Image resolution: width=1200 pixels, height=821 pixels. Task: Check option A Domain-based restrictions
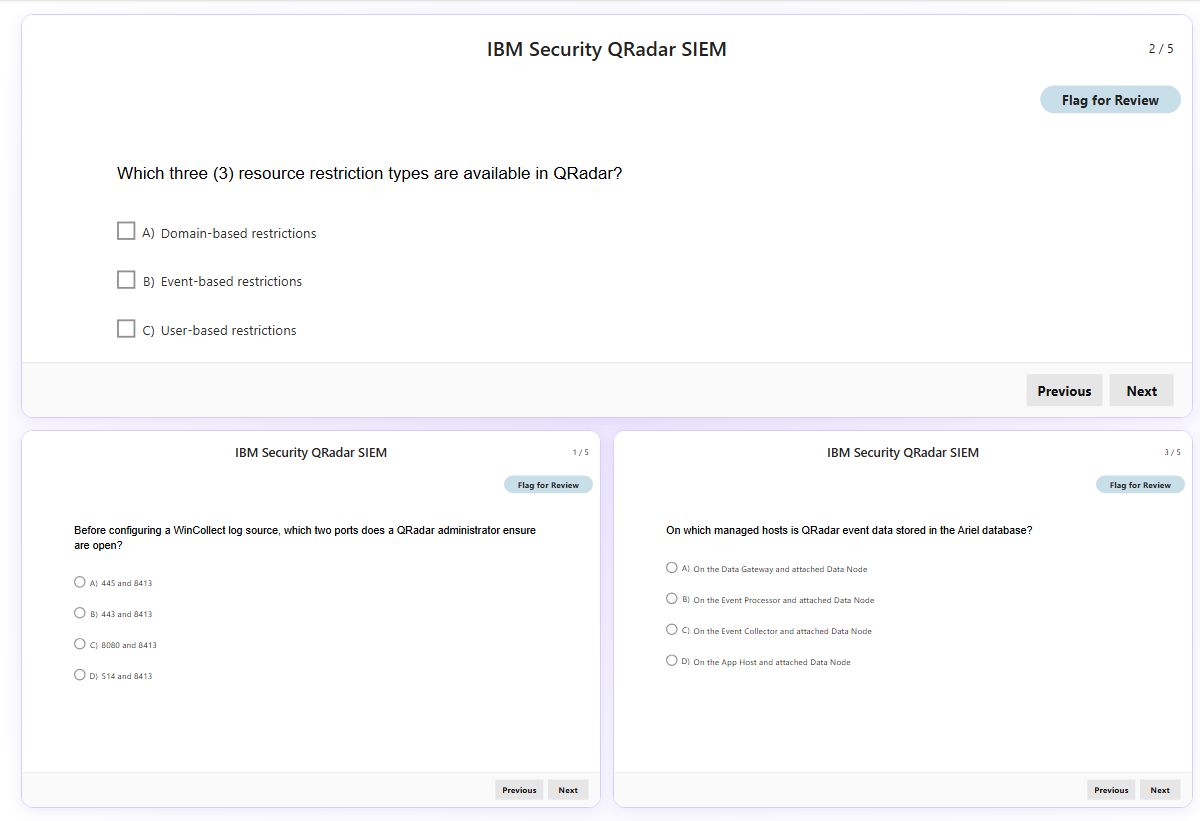click(x=126, y=231)
